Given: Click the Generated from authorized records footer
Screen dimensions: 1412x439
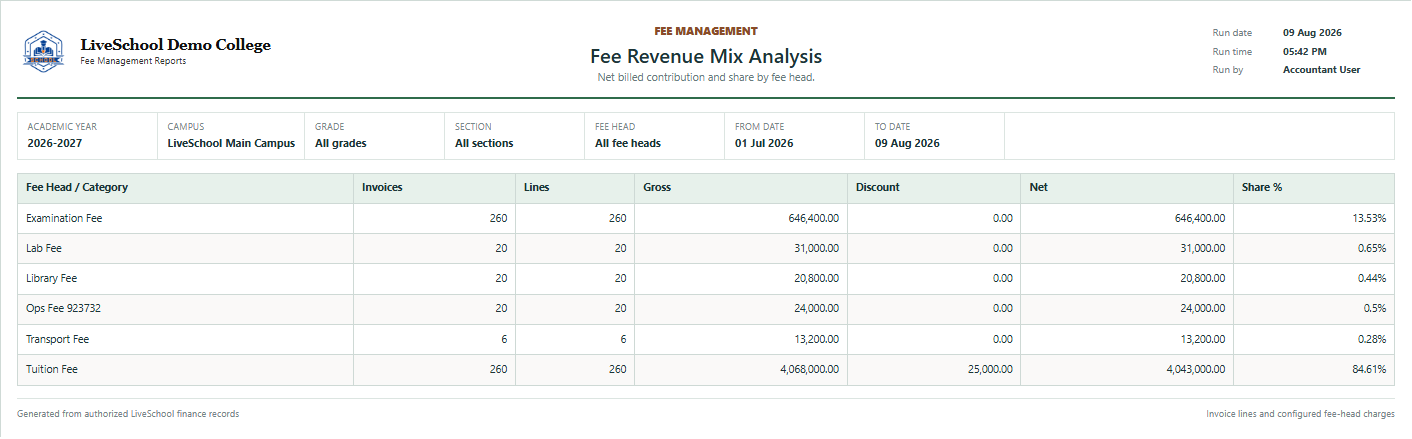Looking at the screenshot, I should coord(128,413).
